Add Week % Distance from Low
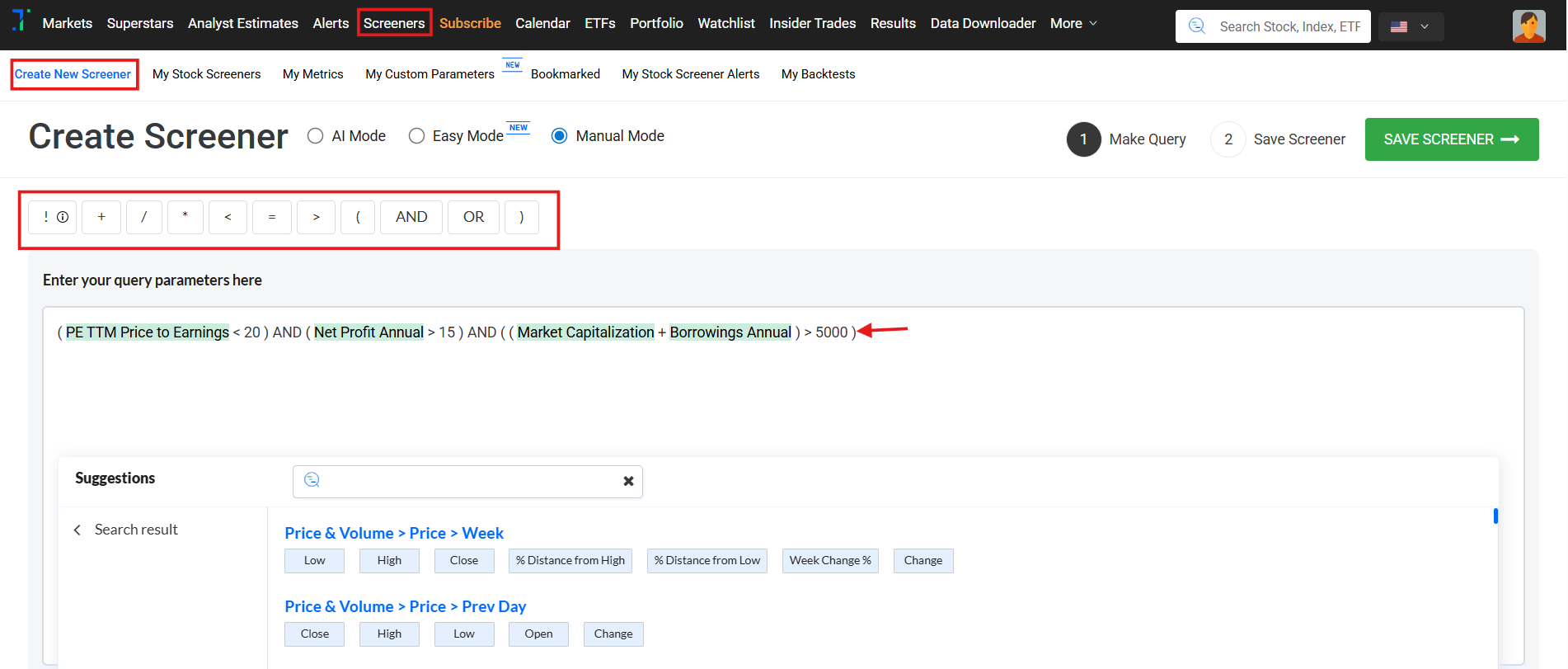Image resolution: width=1568 pixels, height=669 pixels. click(x=707, y=561)
